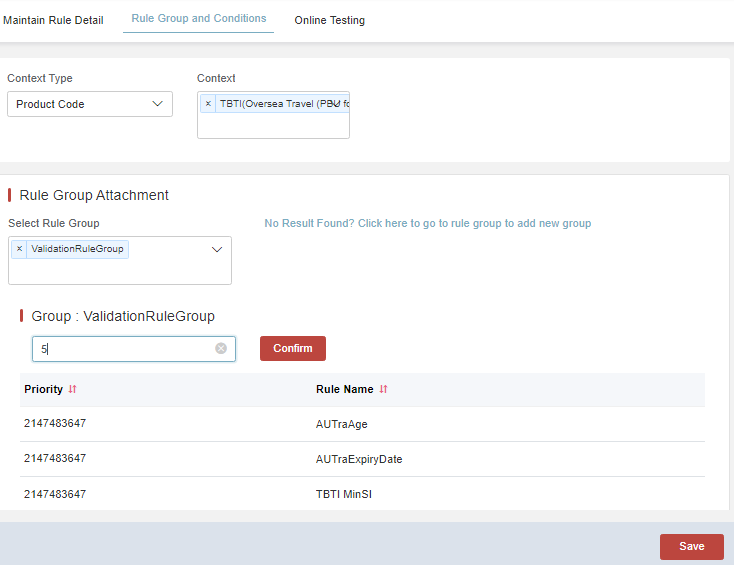Click the ValidationRuleGroup tag label
Screen dimensions: 734x565
[77, 249]
